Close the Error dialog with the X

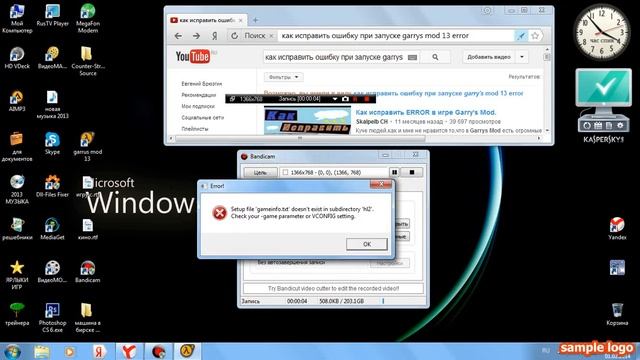381,184
